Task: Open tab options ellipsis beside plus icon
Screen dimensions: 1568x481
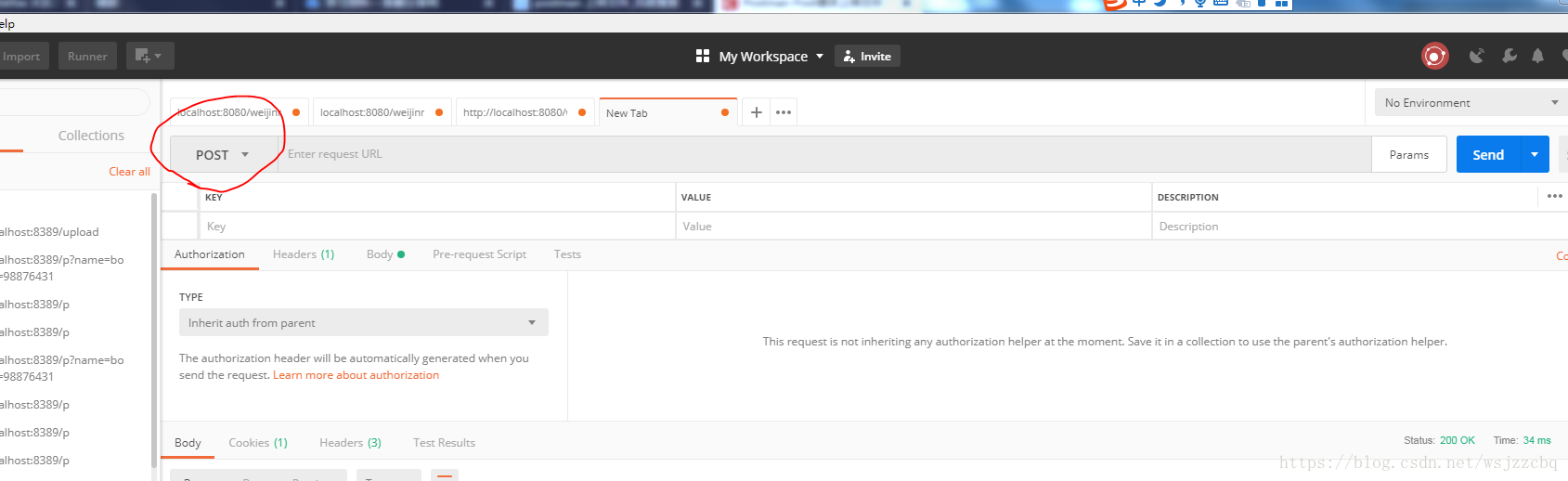Action: [784, 112]
